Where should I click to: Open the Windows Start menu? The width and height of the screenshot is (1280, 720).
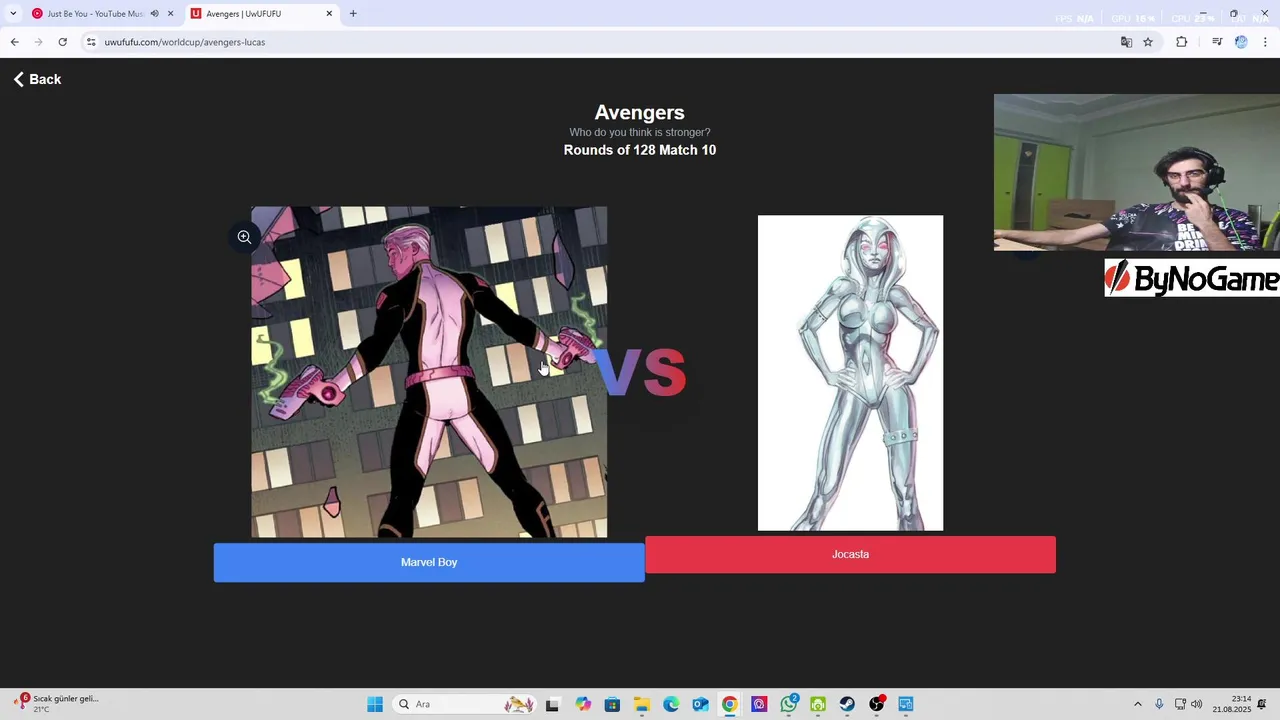point(375,704)
